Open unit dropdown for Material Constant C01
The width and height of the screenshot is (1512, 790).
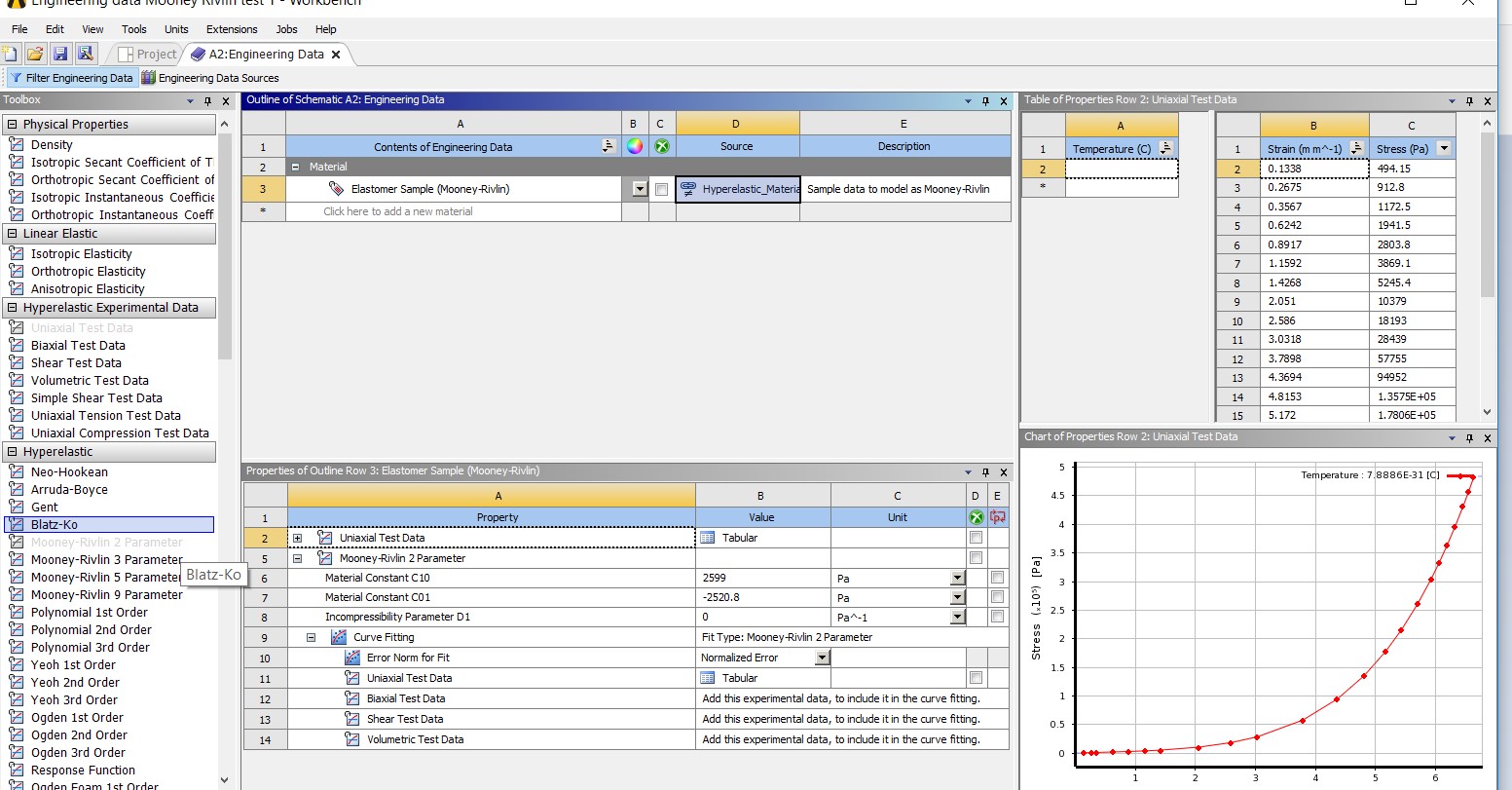pyautogui.click(x=957, y=597)
